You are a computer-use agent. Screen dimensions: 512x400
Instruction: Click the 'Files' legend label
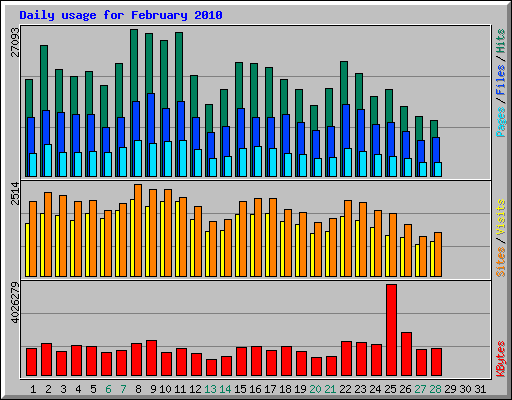(501, 80)
